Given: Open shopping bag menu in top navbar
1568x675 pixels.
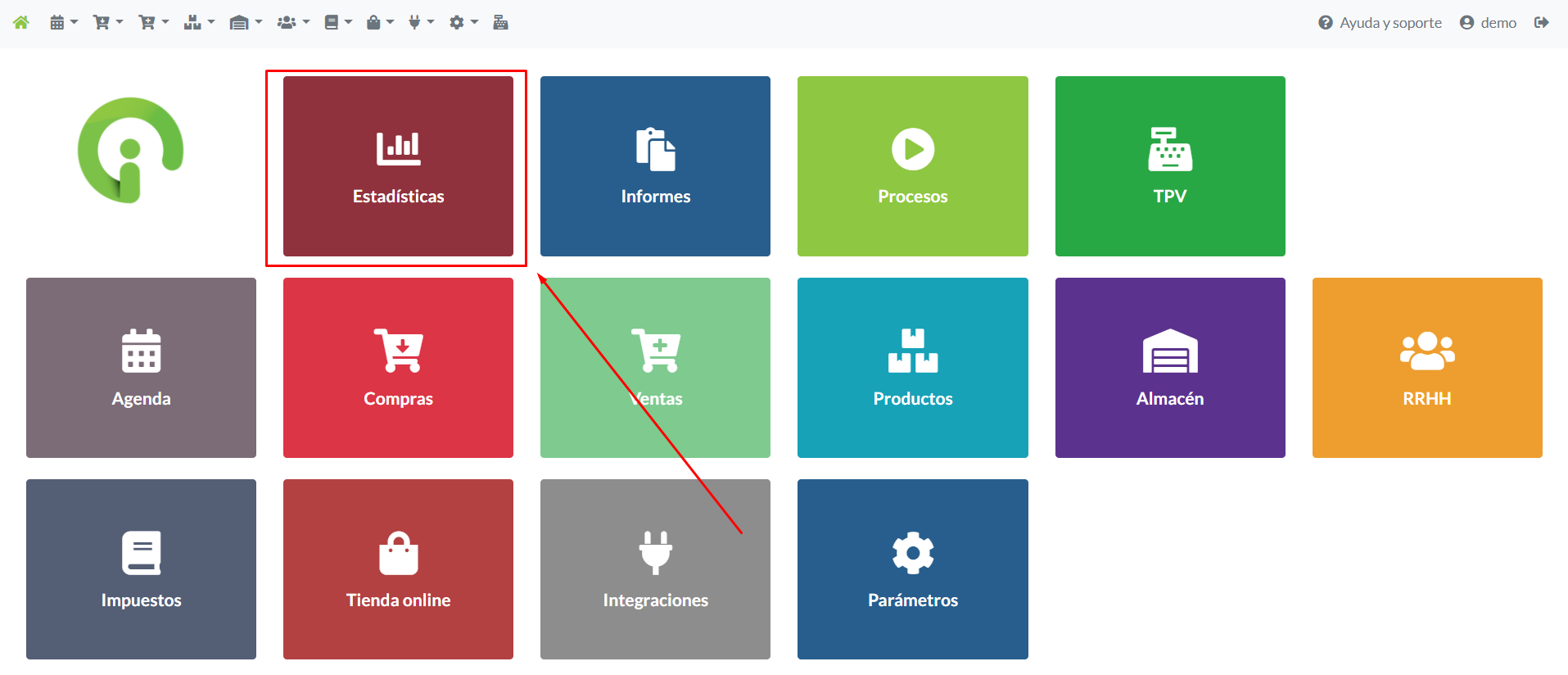Looking at the screenshot, I should (x=379, y=23).
